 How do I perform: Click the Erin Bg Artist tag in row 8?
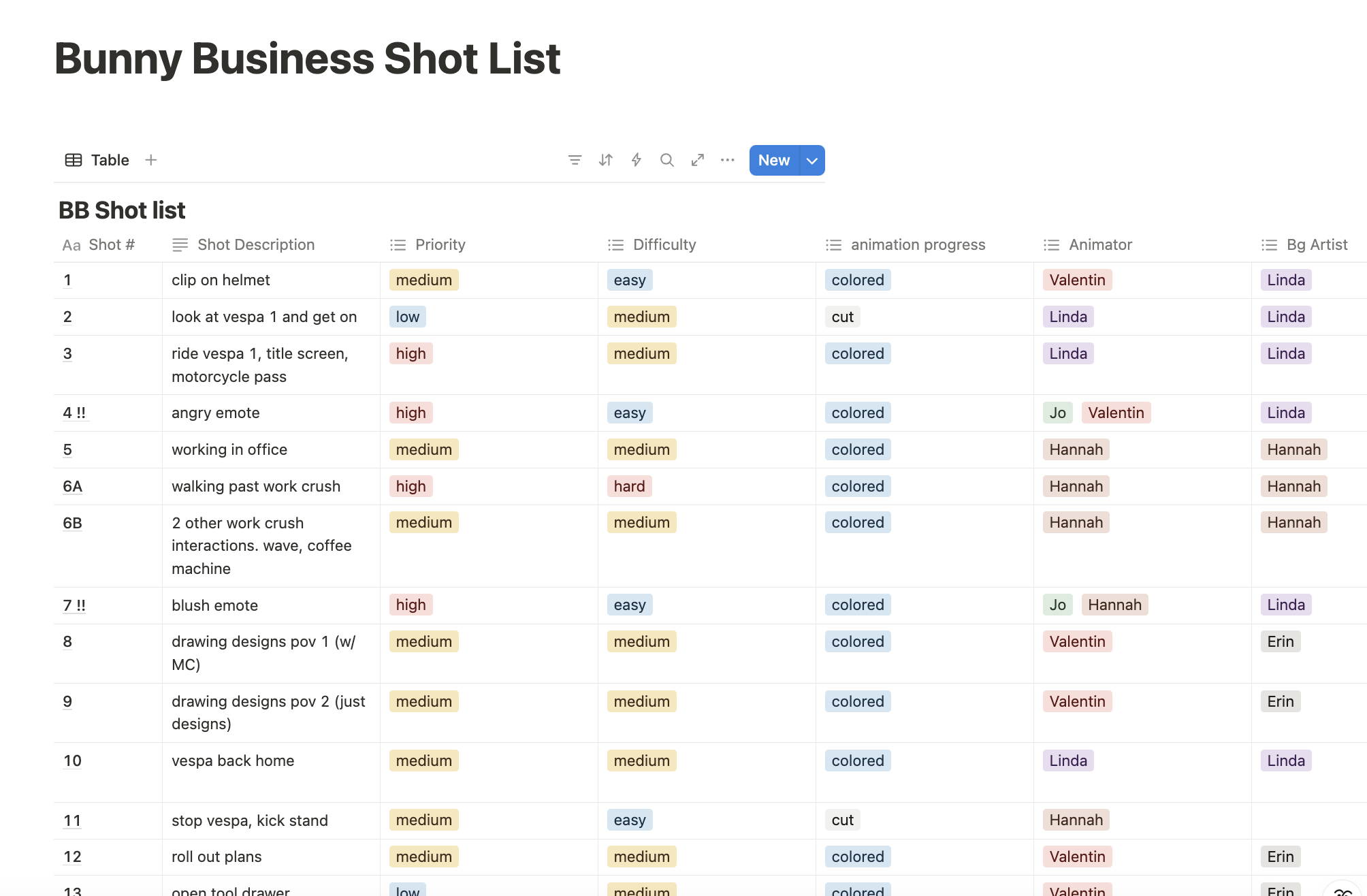tap(1281, 641)
